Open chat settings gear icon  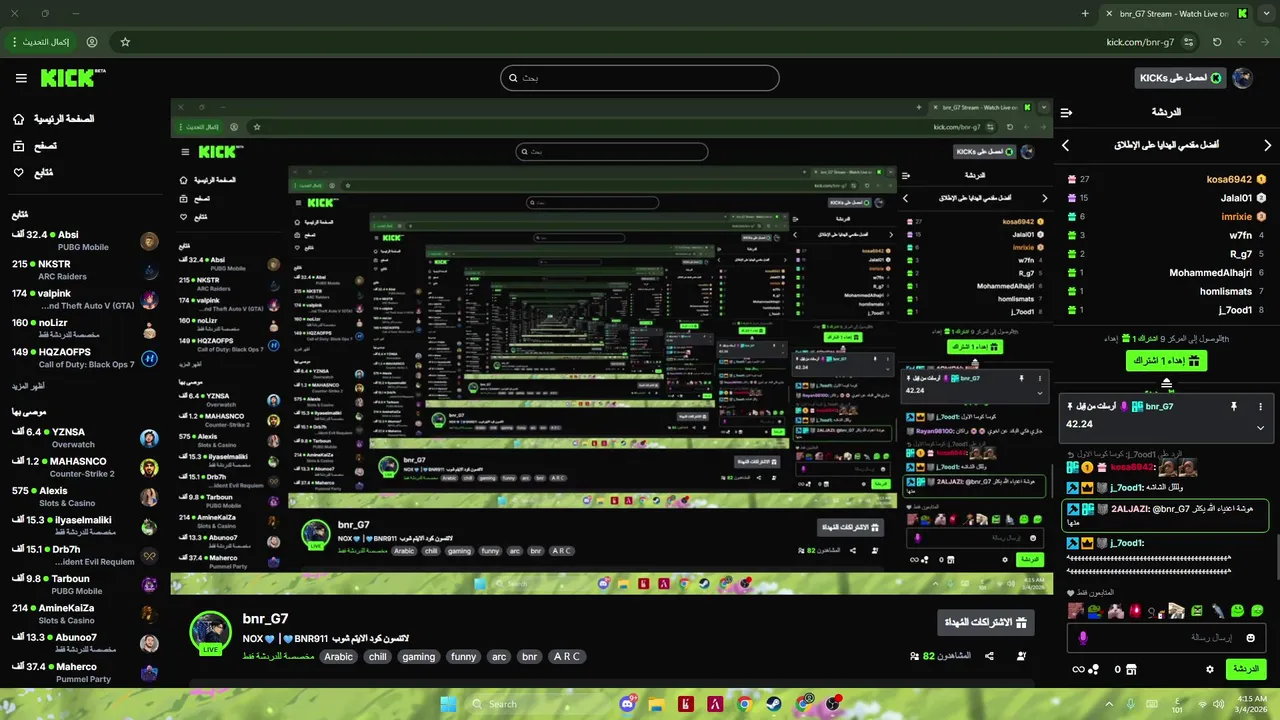pos(1210,669)
